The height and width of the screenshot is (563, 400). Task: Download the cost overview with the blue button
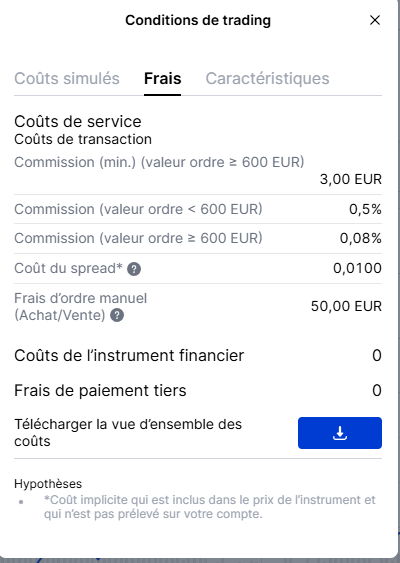pyautogui.click(x=340, y=433)
